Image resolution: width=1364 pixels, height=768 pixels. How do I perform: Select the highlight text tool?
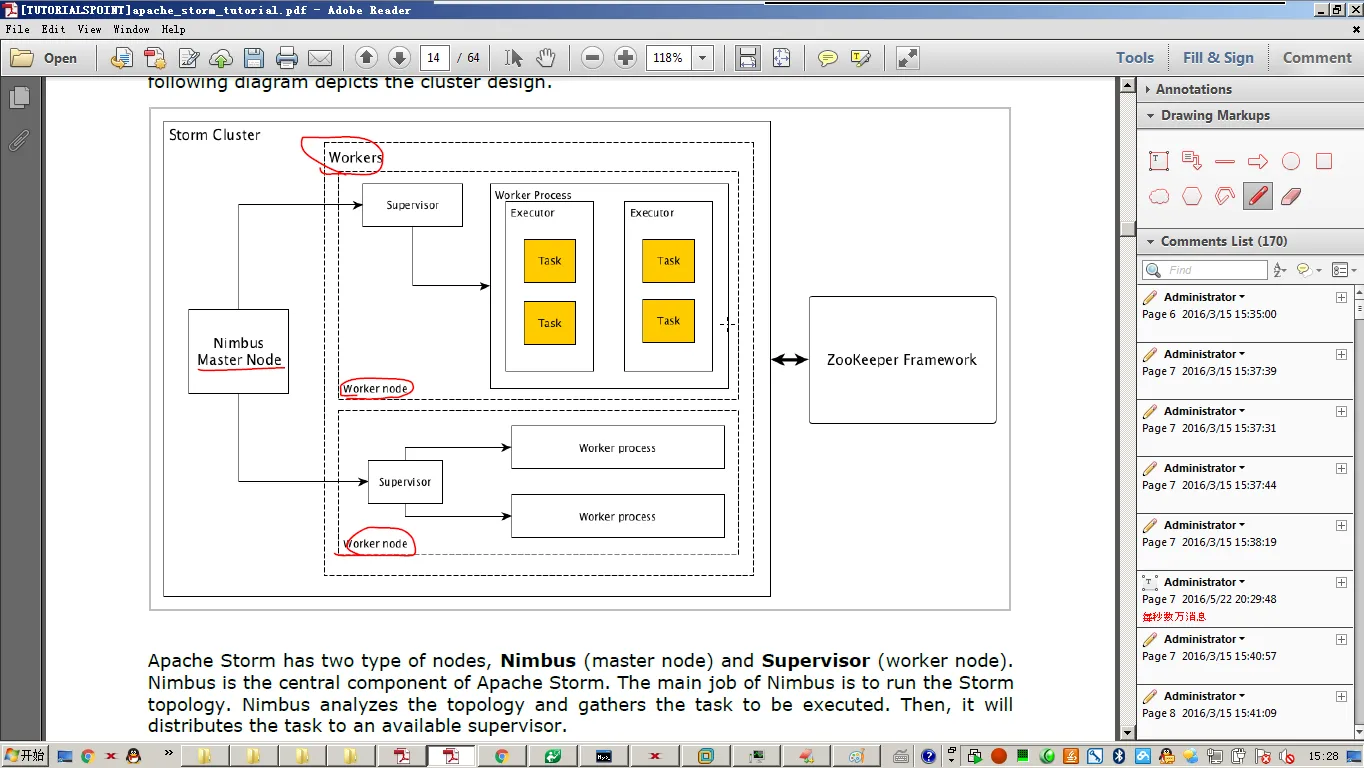(860, 58)
